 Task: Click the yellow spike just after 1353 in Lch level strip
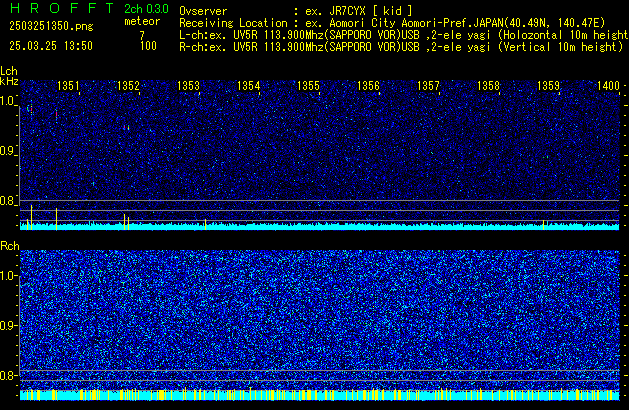point(205,224)
